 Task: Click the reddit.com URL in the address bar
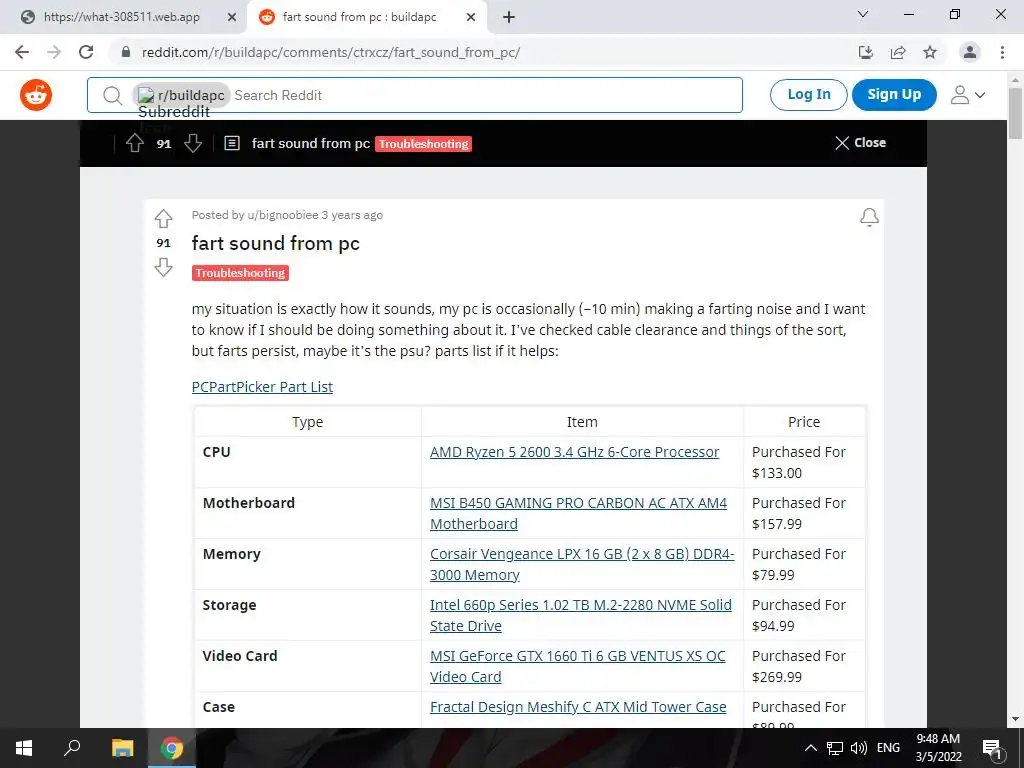[330, 52]
